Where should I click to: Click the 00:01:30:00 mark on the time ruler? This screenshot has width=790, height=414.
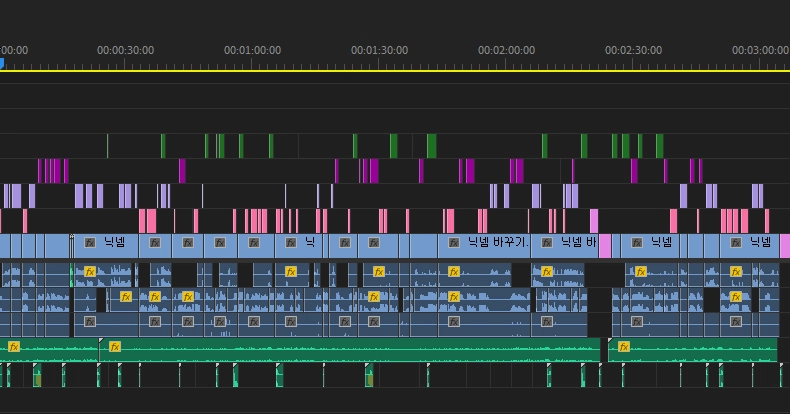(379, 50)
